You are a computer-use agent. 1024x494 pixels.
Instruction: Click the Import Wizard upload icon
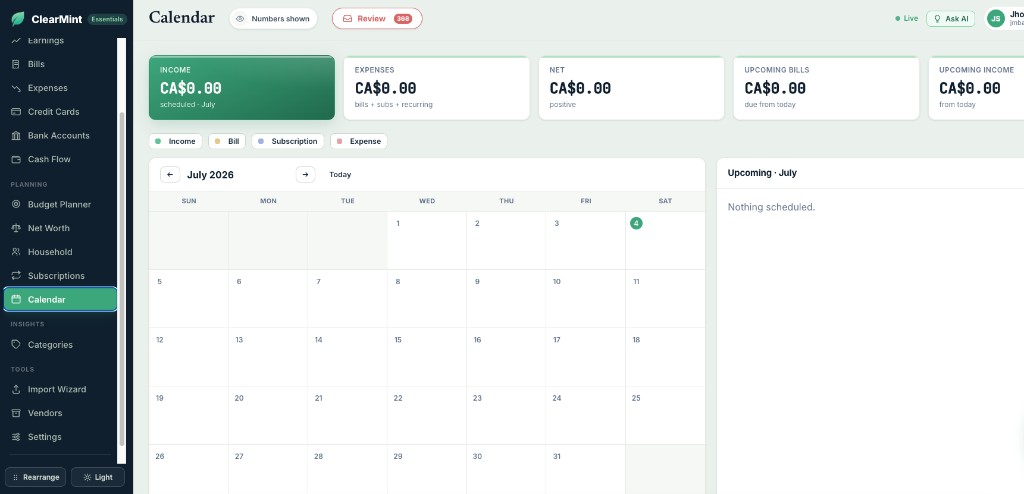(16, 389)
